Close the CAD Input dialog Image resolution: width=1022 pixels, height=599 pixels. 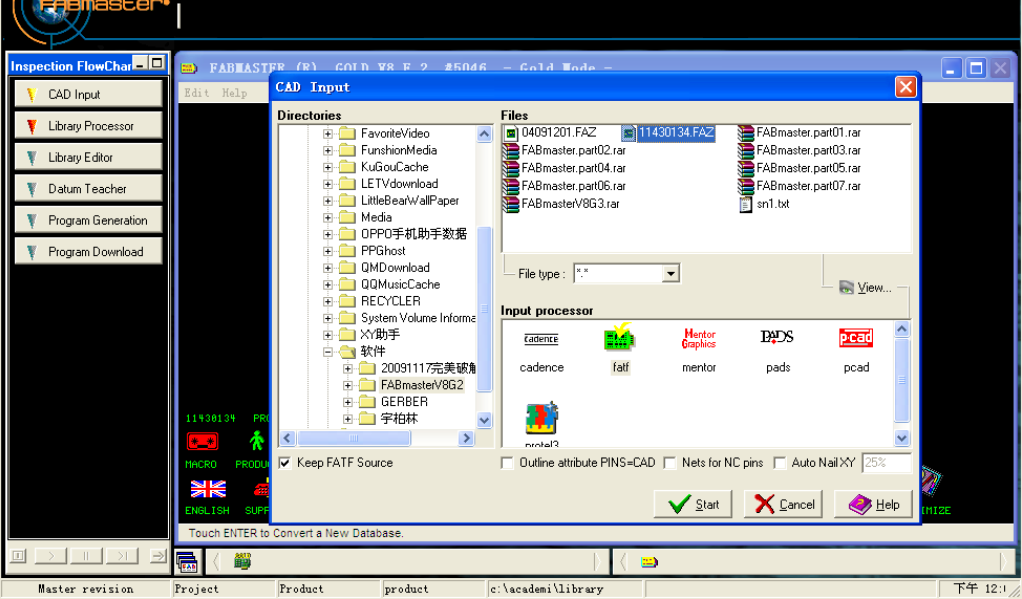point(905,87)
